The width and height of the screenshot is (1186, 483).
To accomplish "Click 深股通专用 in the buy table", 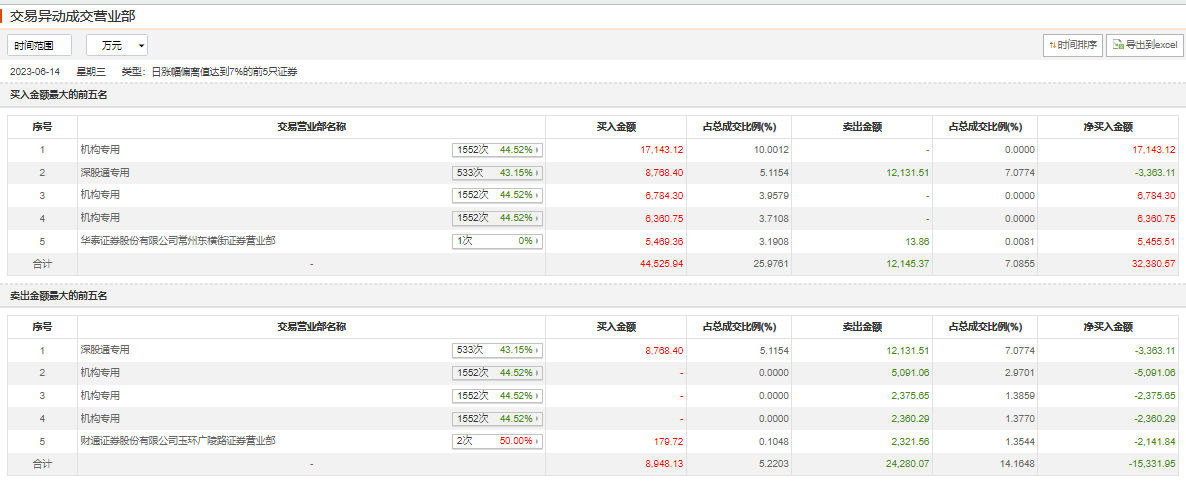I will click(x=105, y=172).
